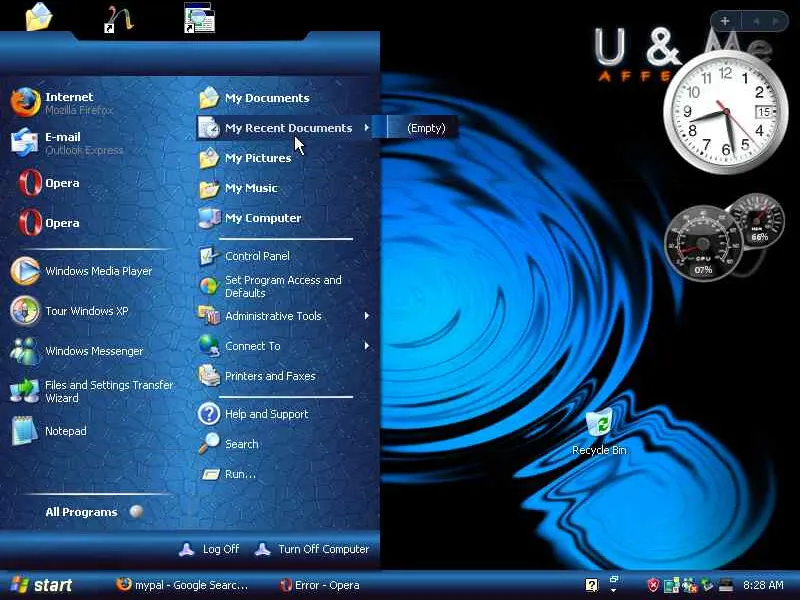800x600 pixels.
Task: Expand Administrative Tools submenu
Action: [286, 316]
